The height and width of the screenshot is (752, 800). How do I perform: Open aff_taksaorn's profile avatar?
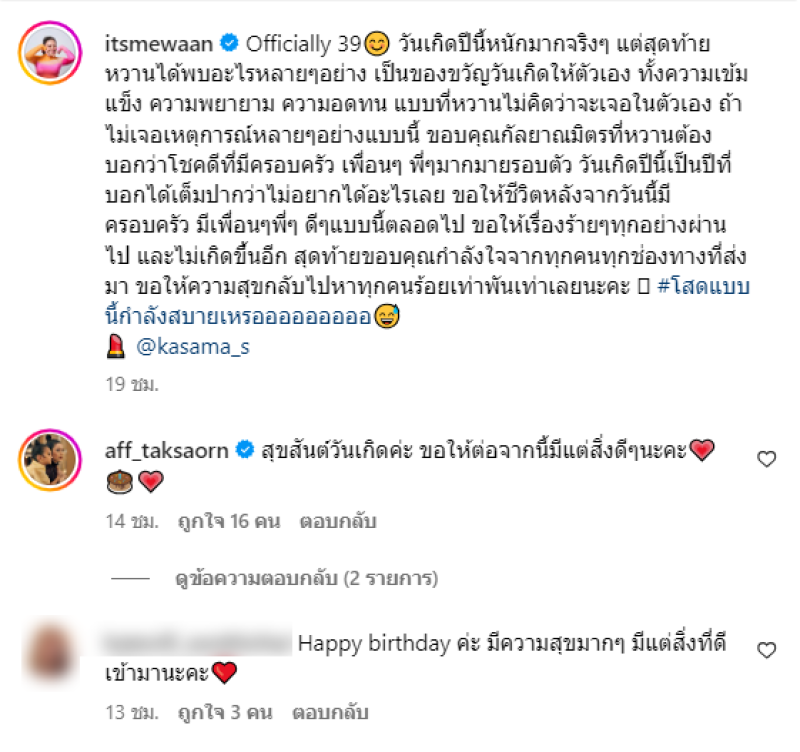50,460
